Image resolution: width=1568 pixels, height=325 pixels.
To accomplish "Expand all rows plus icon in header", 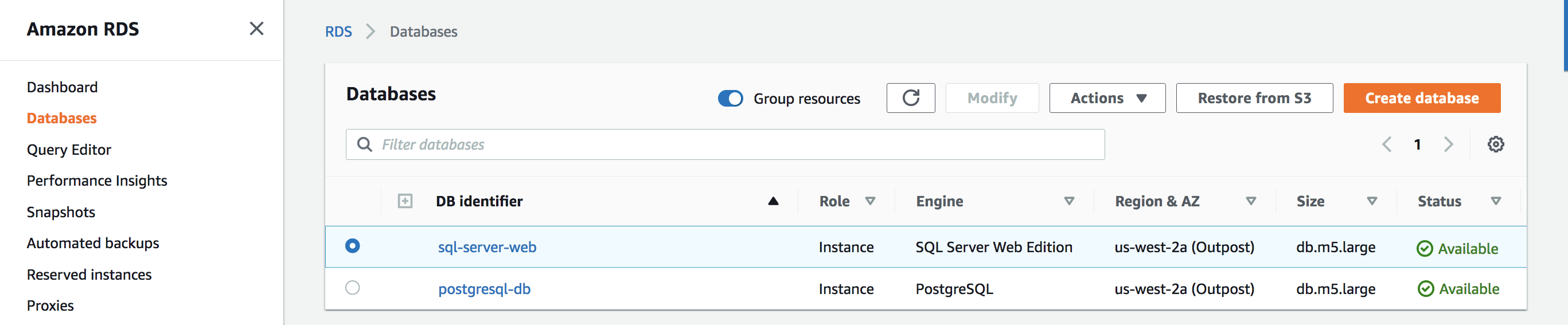I will tap(405, 201).
